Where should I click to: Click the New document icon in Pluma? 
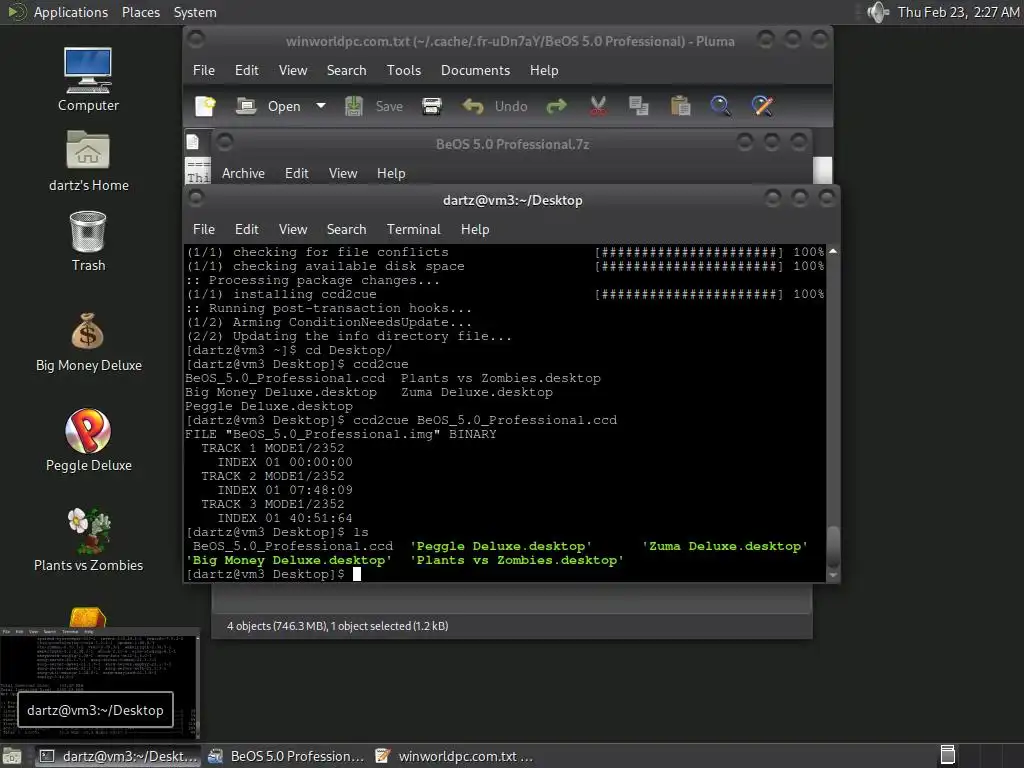point(205,106)
